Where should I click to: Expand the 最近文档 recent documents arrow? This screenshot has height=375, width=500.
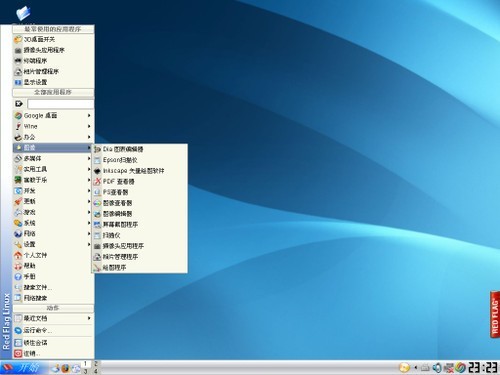[x=89, y=318]
